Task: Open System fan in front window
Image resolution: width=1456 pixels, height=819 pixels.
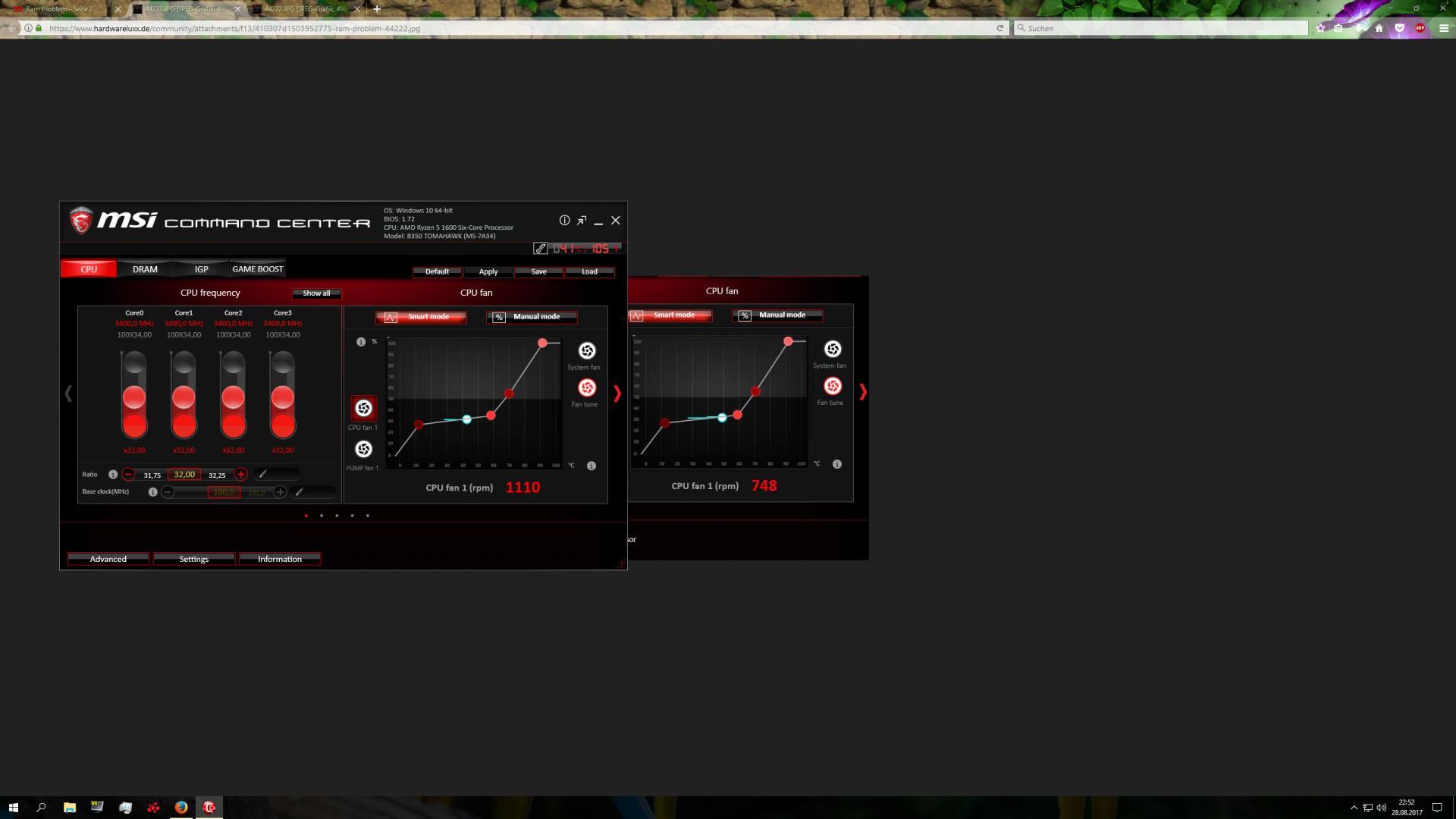Action: pyautogui.click(x=587, y=350)
